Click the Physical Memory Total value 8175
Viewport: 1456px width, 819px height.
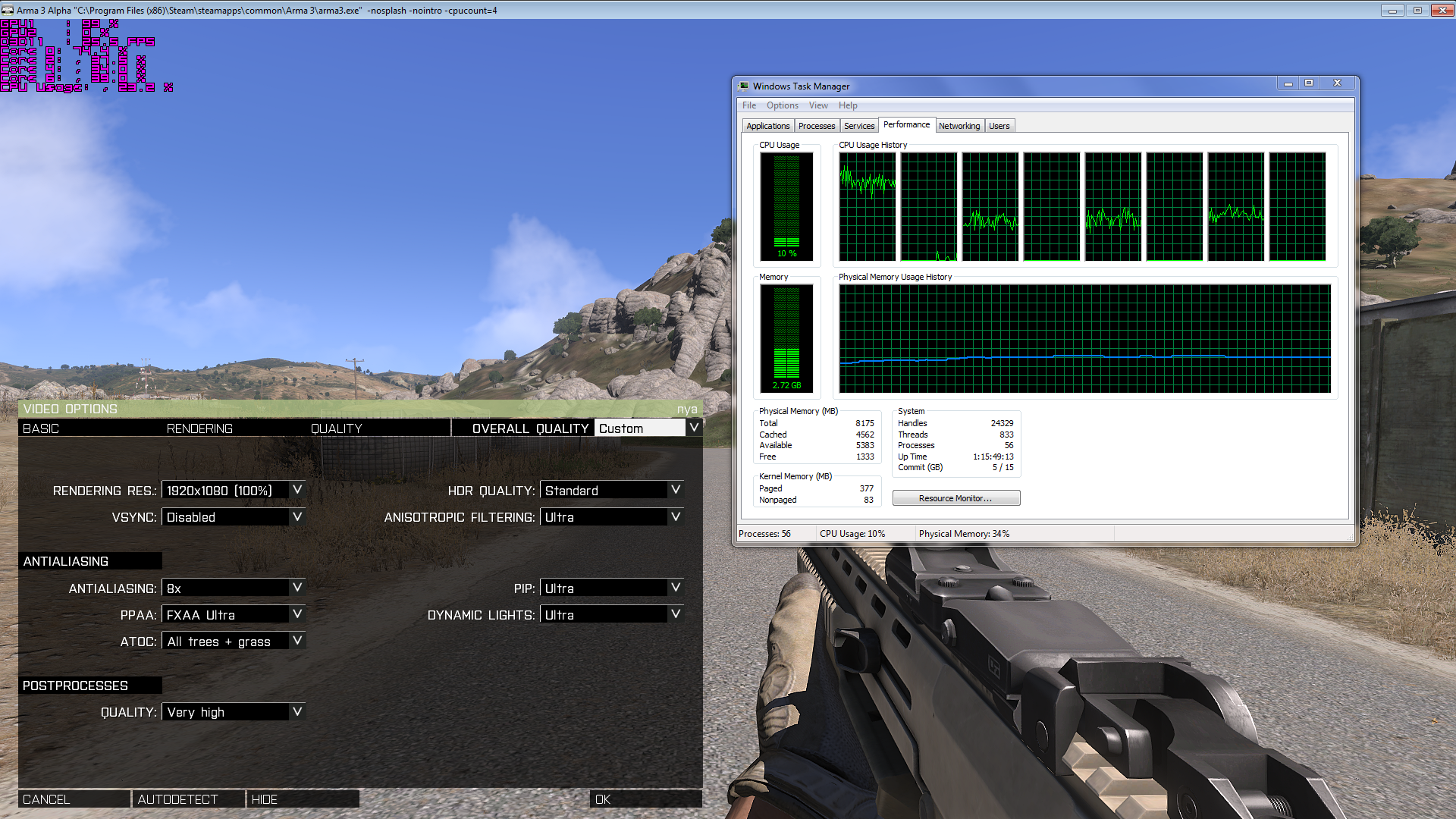pos(864,423)
